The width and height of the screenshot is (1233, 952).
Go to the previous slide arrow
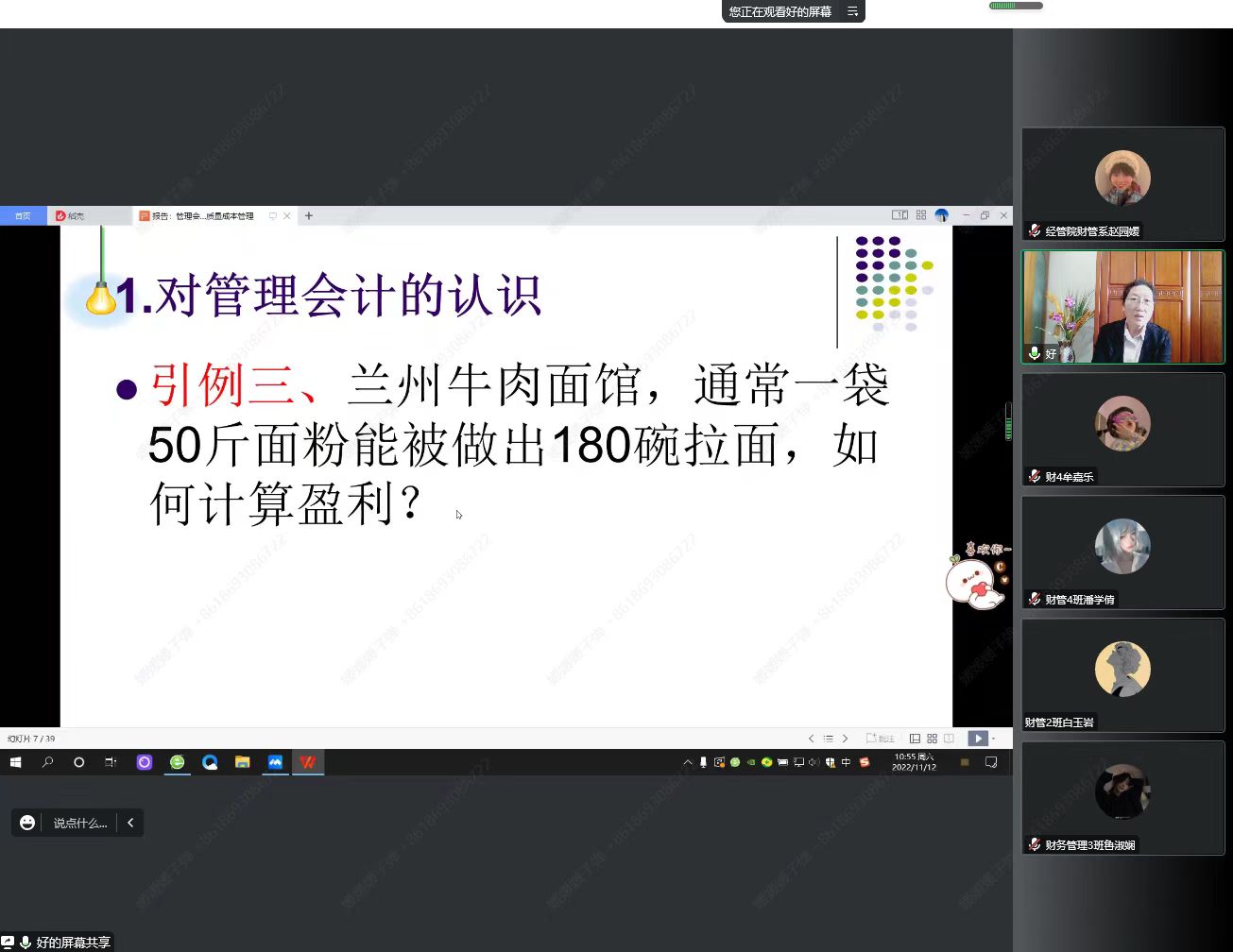click(x=811, y=739)
